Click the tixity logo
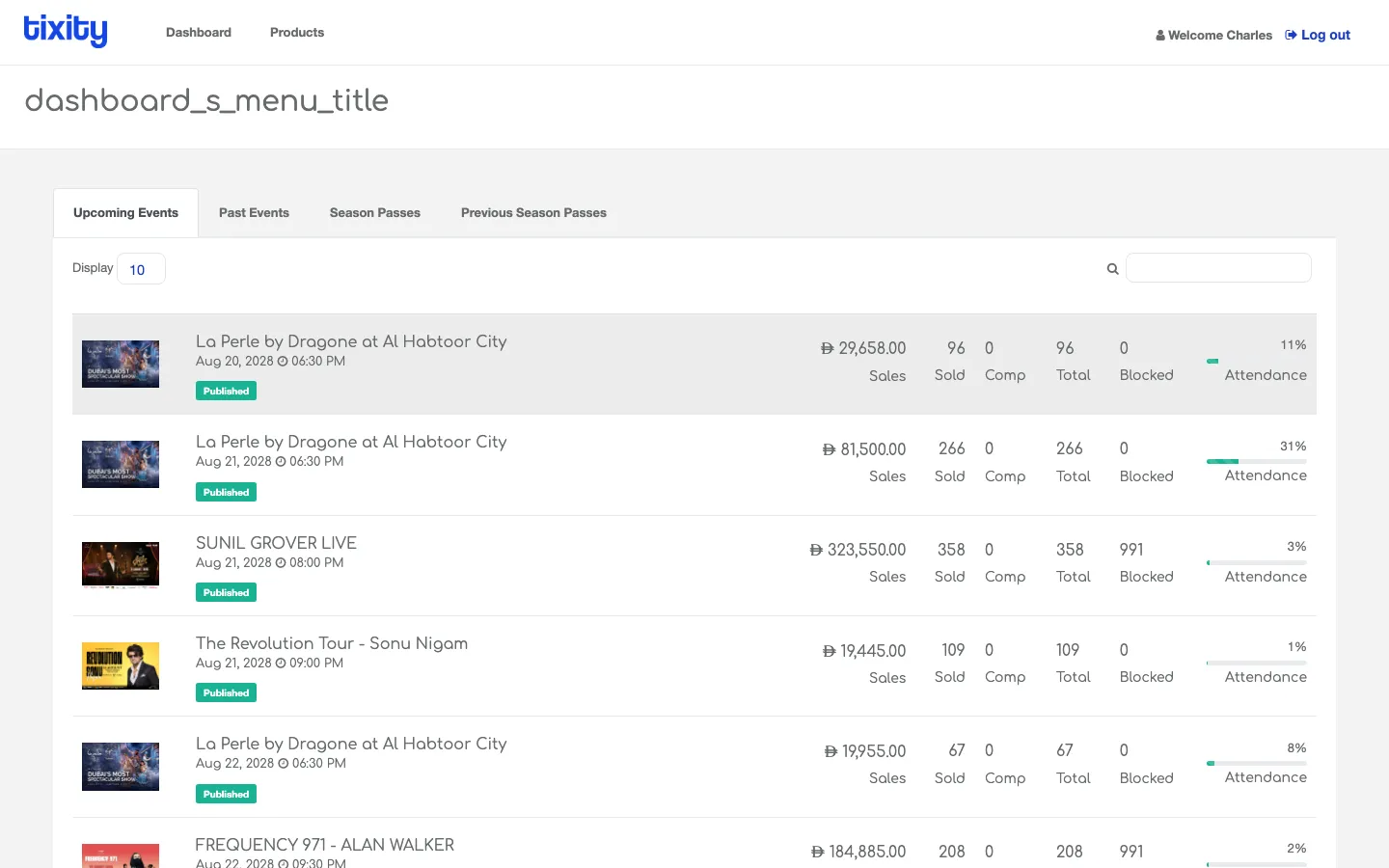1389x868 pixels. (66, 31)
